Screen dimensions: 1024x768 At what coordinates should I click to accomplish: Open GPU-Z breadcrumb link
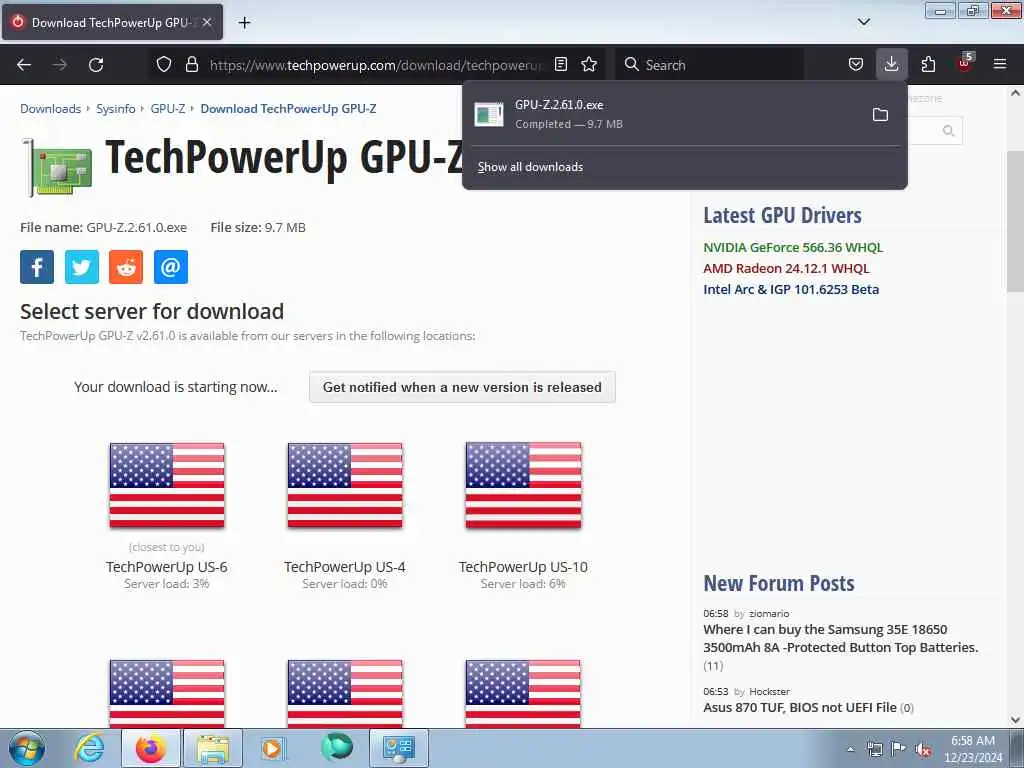[168, 109]
